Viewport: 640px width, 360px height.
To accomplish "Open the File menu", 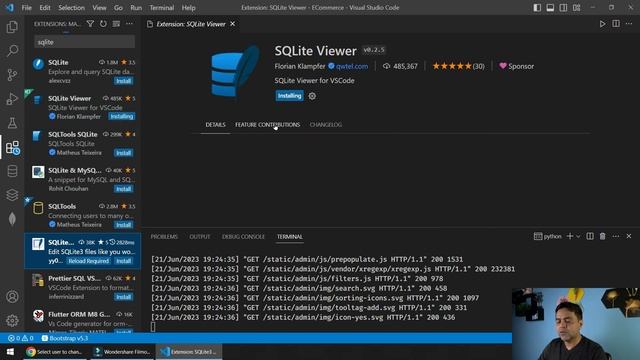I will point(27,8).
